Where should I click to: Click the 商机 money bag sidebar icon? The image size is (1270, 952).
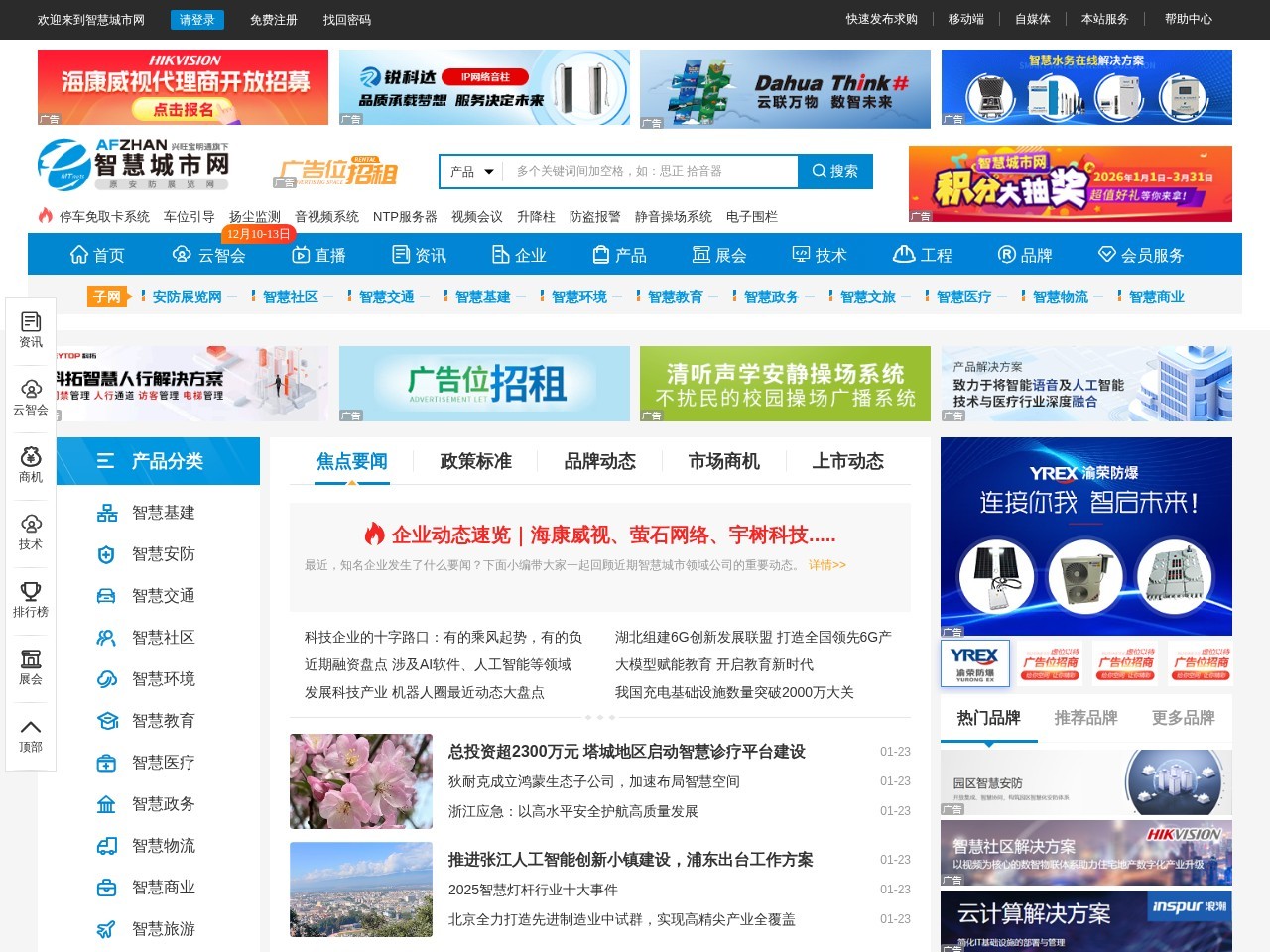tap(31, 457)
